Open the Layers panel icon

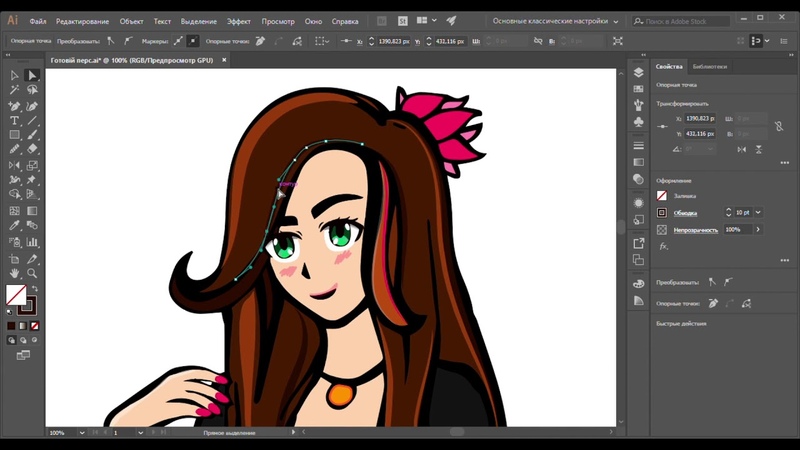(x=639, y=72)
